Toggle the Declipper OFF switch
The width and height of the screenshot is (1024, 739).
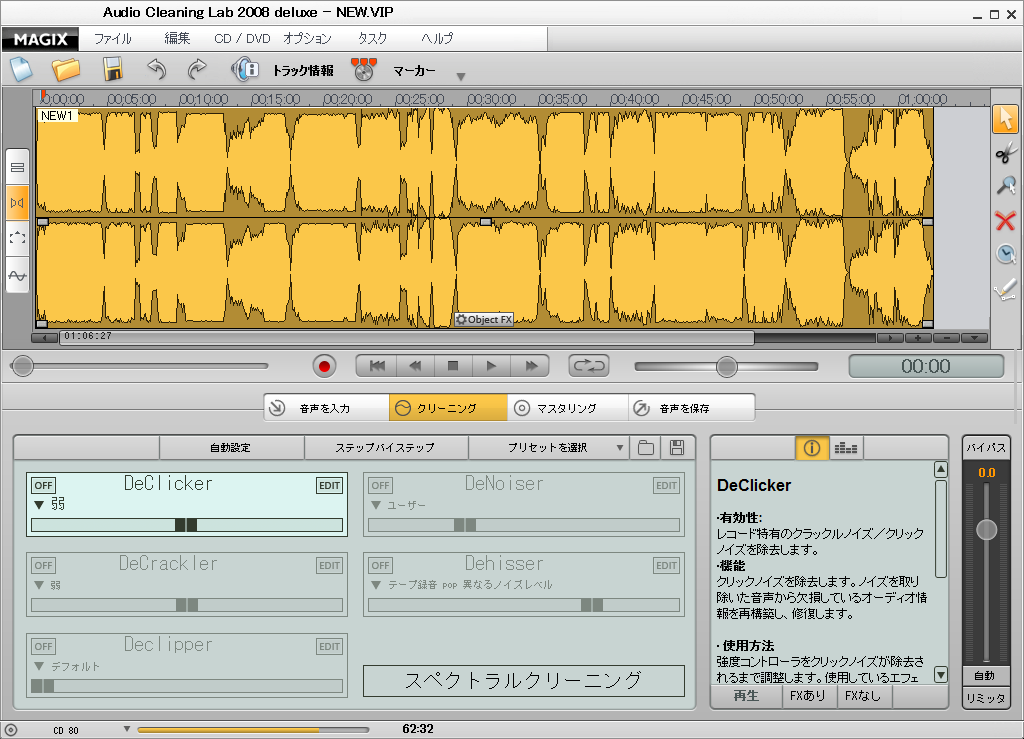[44, 646]
